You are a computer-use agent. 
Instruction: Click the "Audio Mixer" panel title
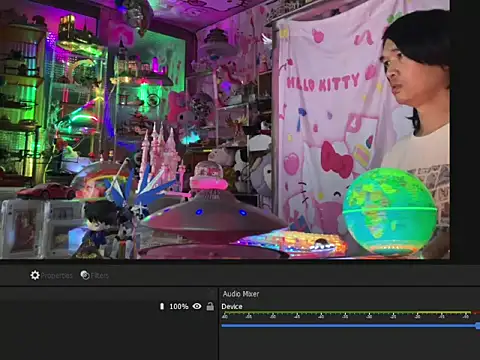point(241,294)
